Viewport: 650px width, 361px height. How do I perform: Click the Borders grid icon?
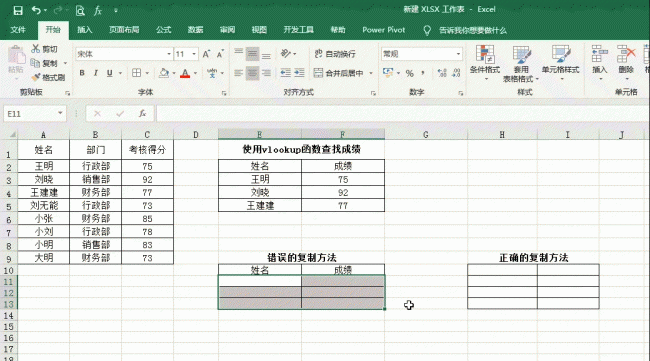click(136, 73)
